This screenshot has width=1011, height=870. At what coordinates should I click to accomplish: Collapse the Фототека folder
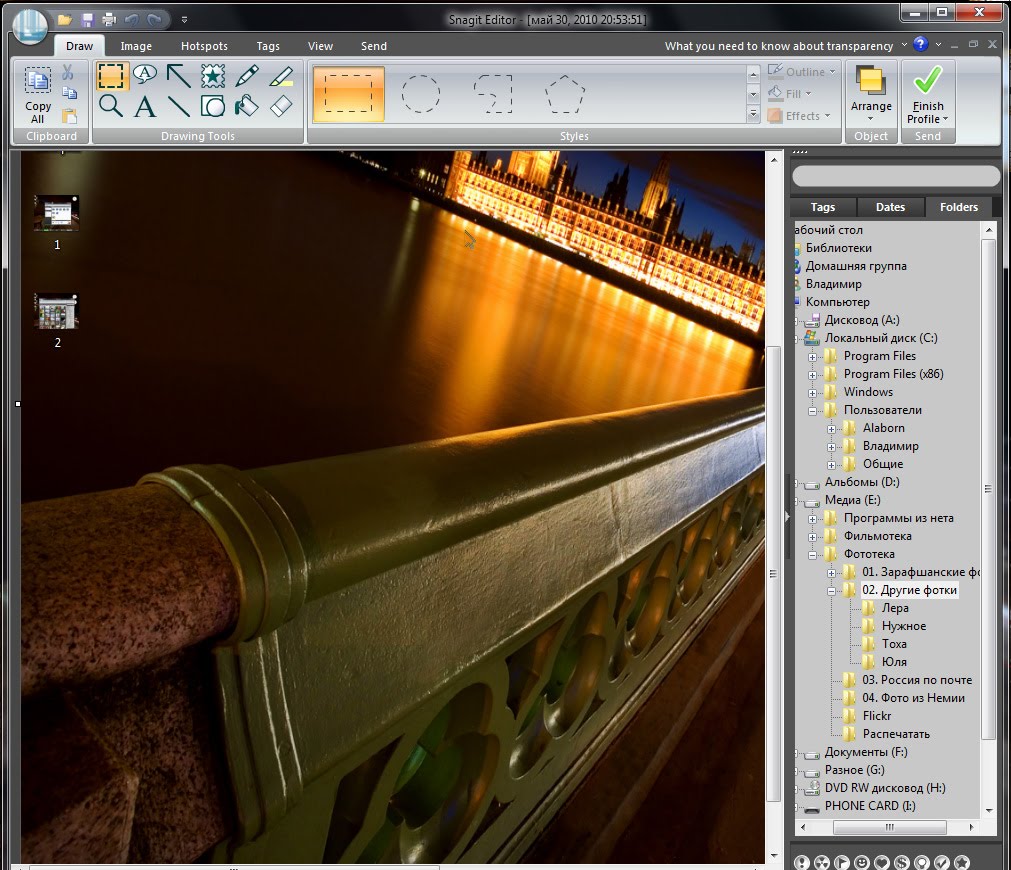(x=813, y=554)
